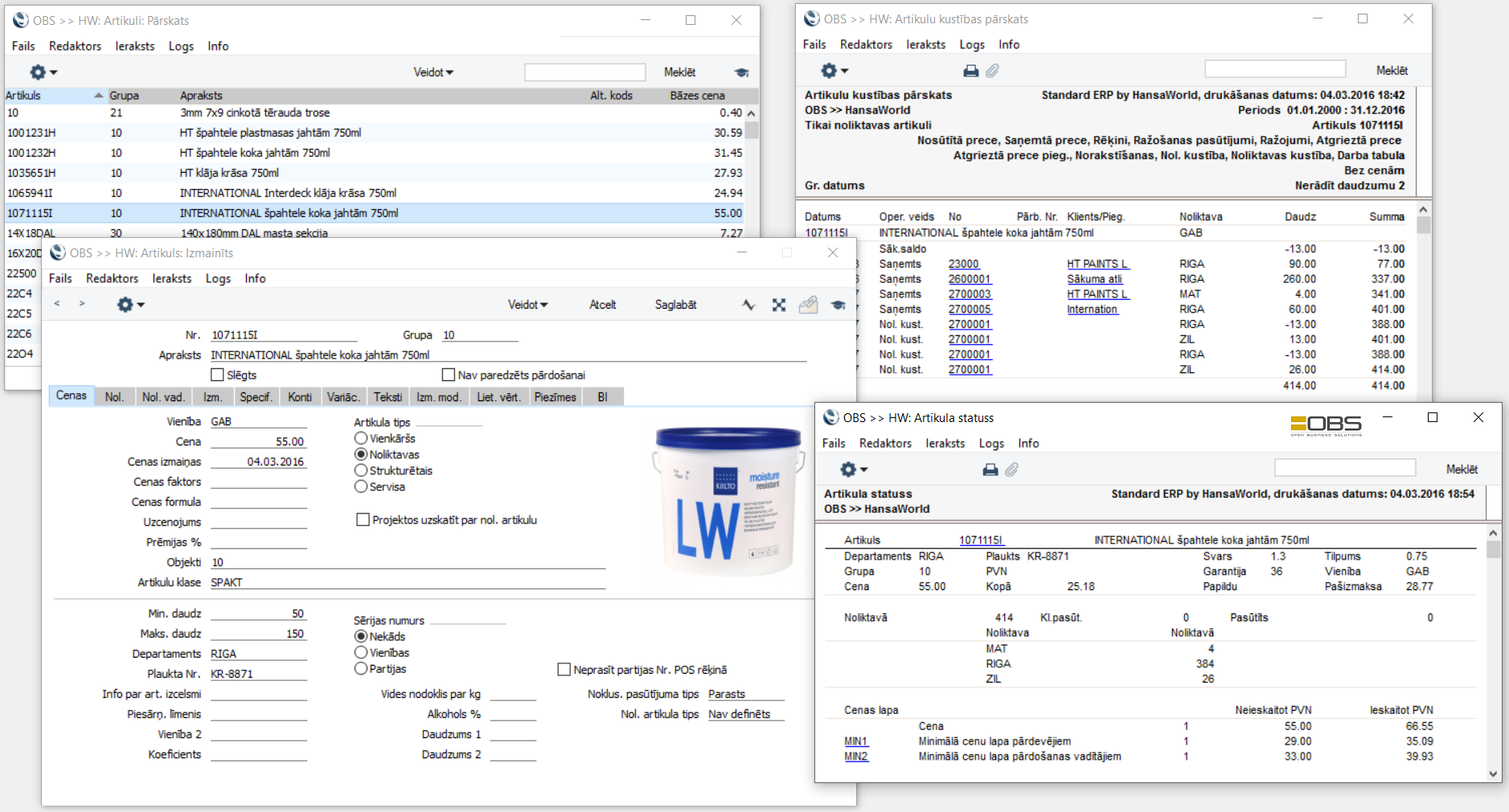Click the expand arrows icon beside Saglabāt

778,305
